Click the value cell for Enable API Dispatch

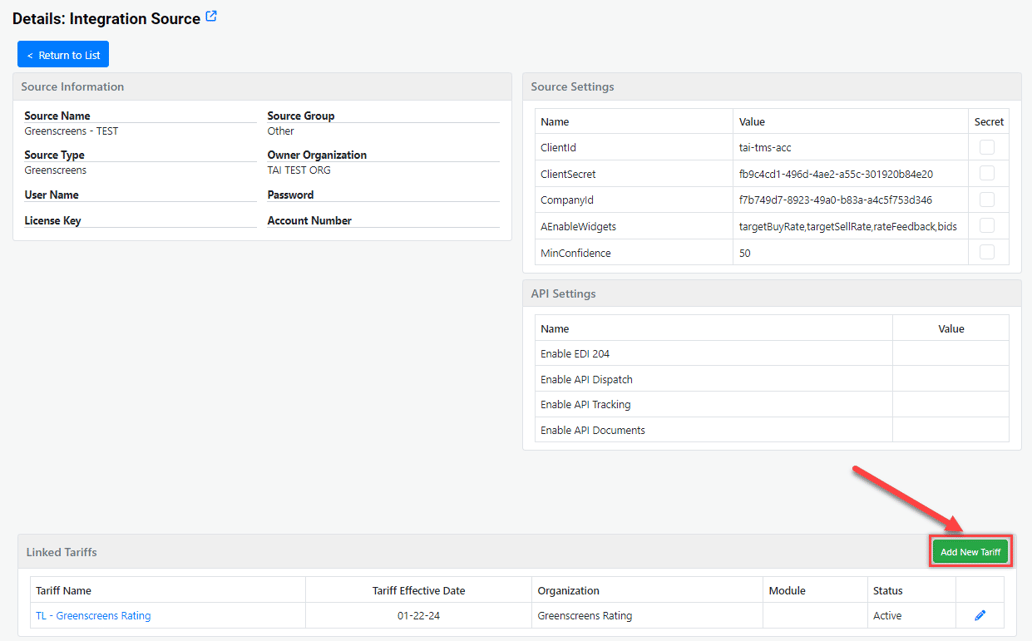(950, 380)
